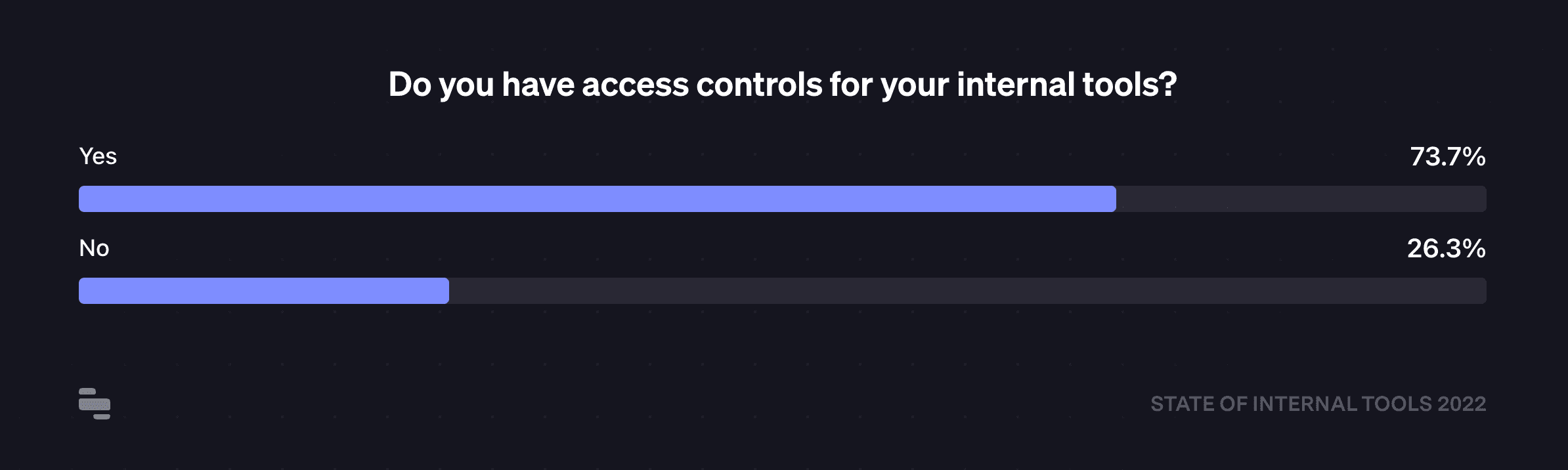Click the 73.7% percentage value
Screen dimensions: 1568x470
(1447, 156)
